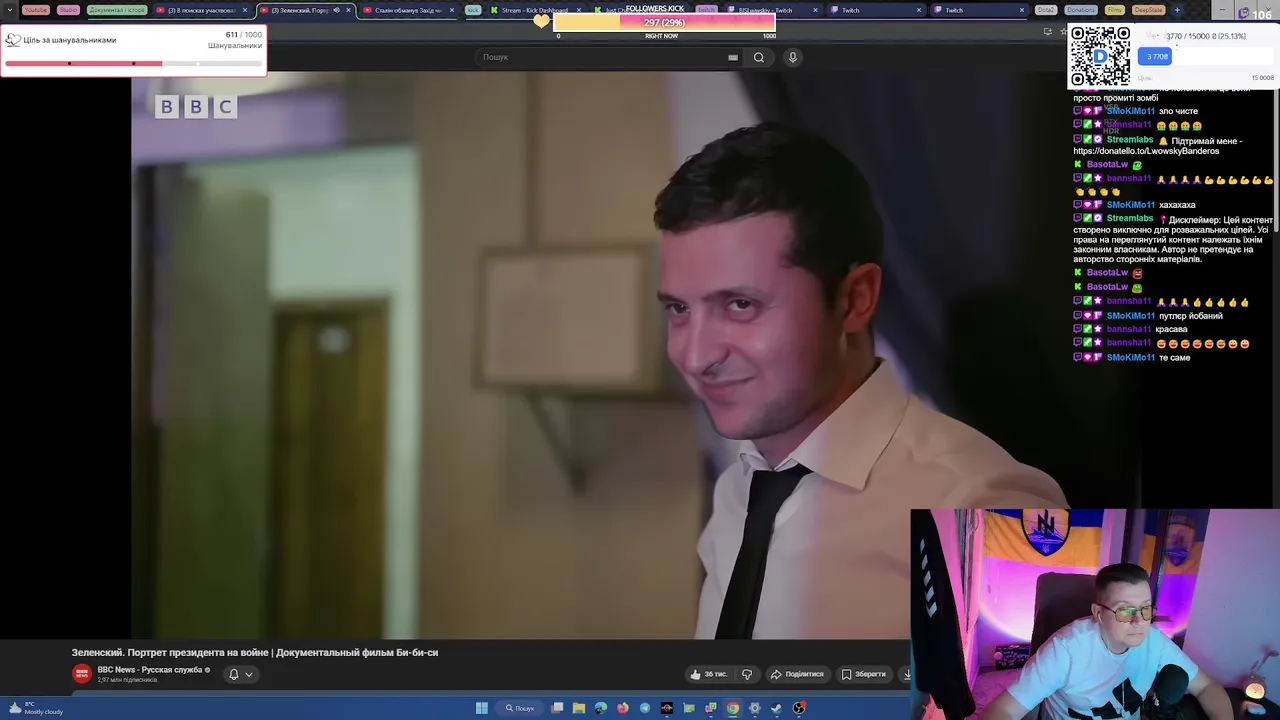The width and height of the screenshot is (1280, 720).
Task: Open the DeepState tab group label
Action: click(1148, 10)
